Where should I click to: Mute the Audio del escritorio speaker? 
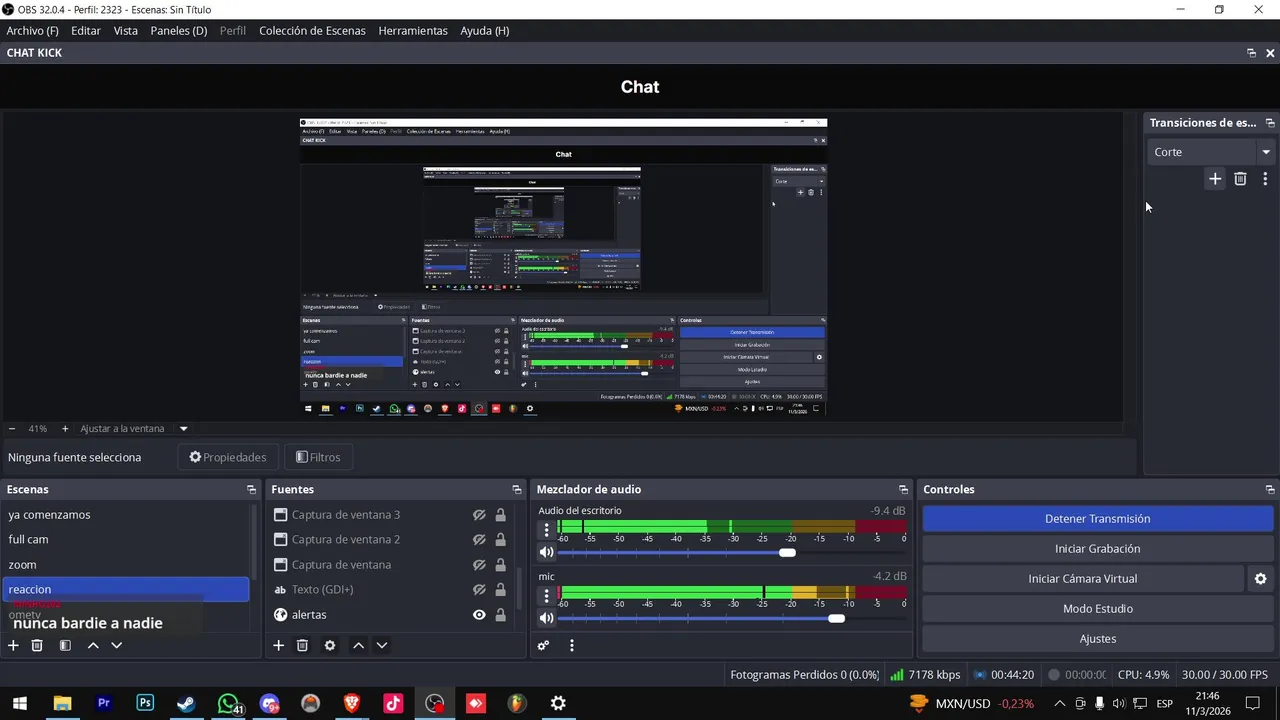546,553
